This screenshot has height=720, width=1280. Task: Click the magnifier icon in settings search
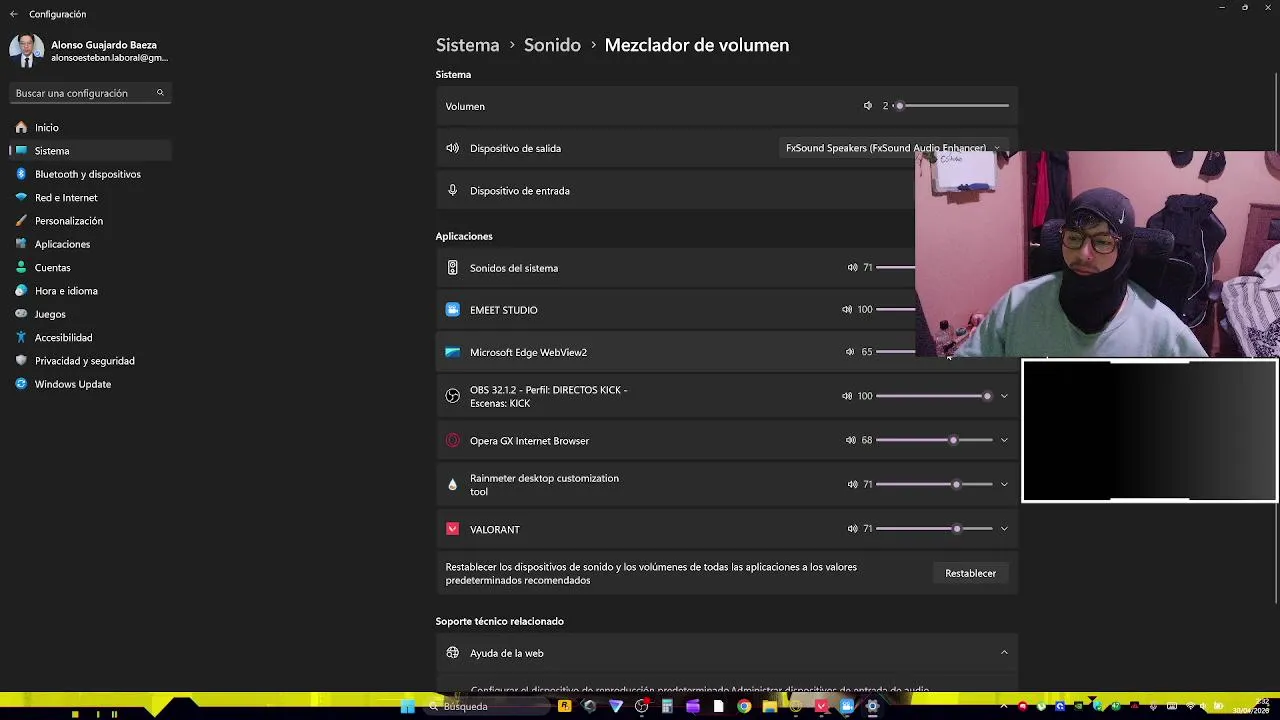[160, 93]
